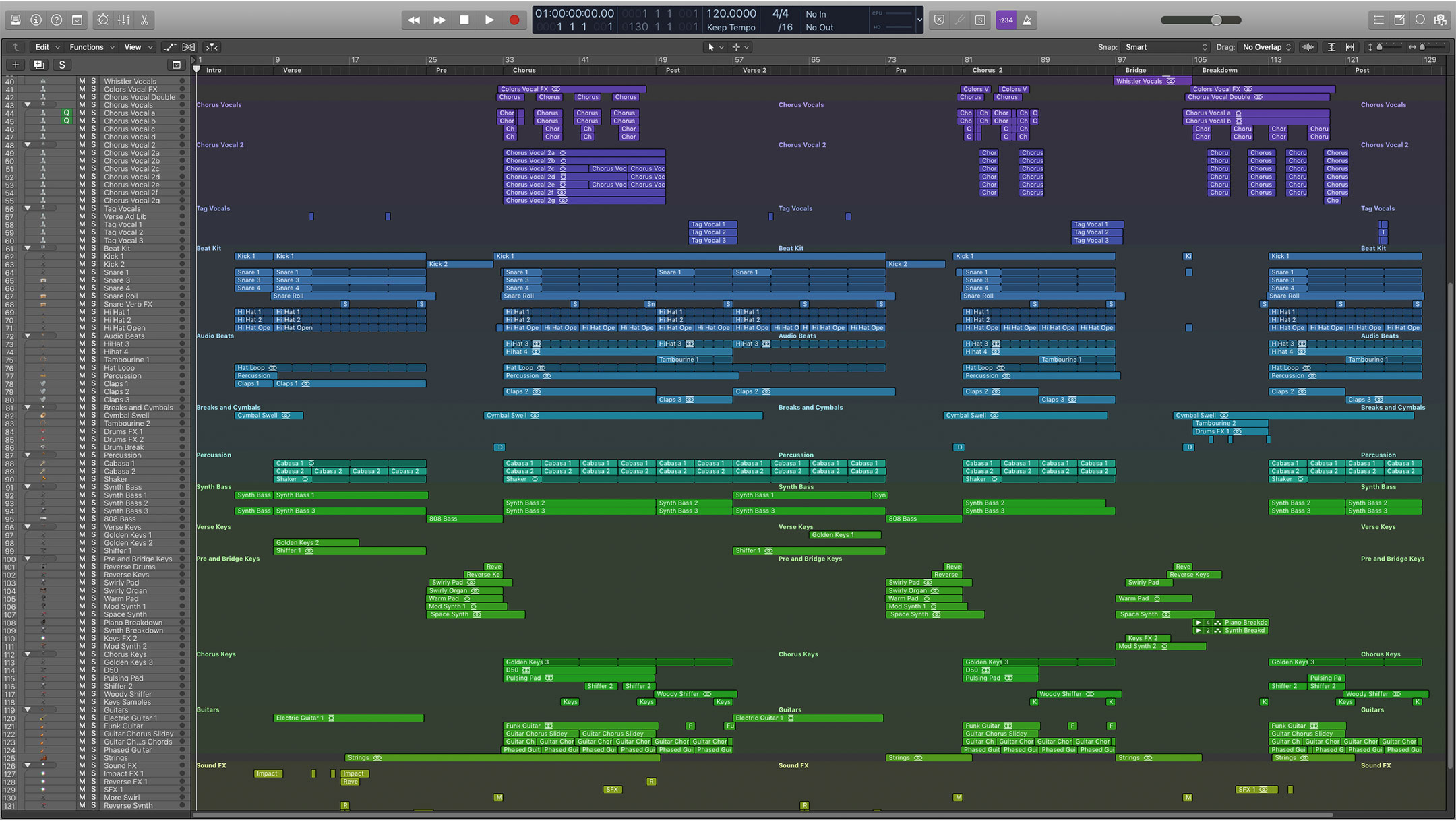The height and width of the screenshot is (822, 1456).
Task: Open the Loop Browser icon
Action: click(1420, 20)
